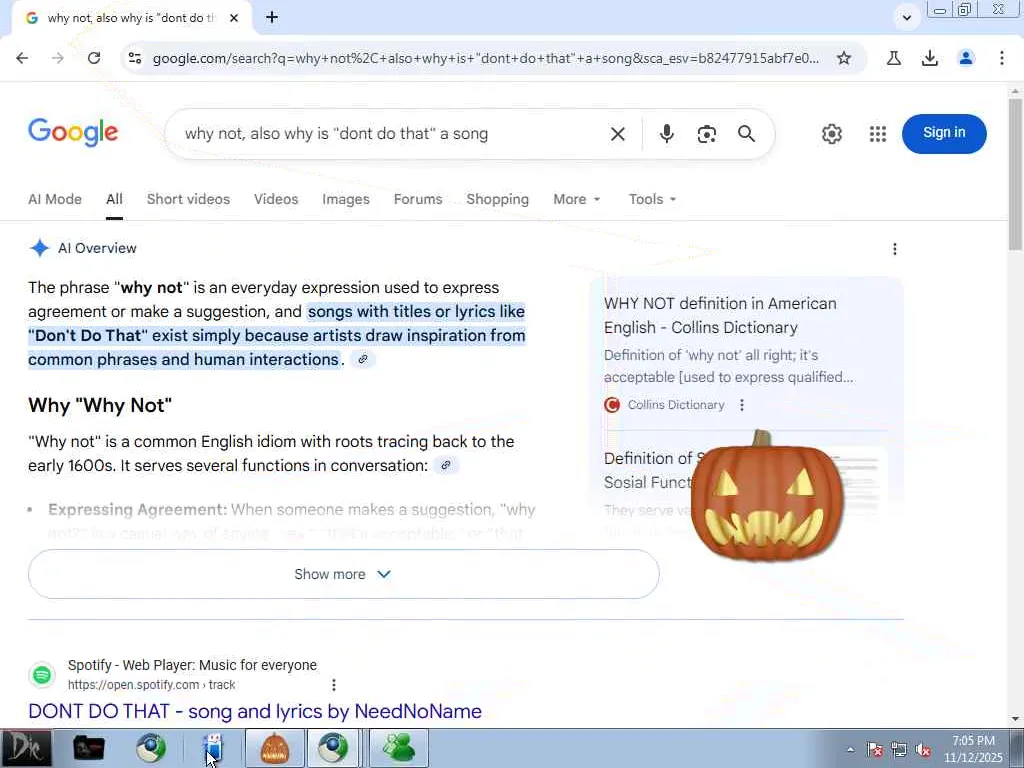Expand AI Overview with Show more

344,574
